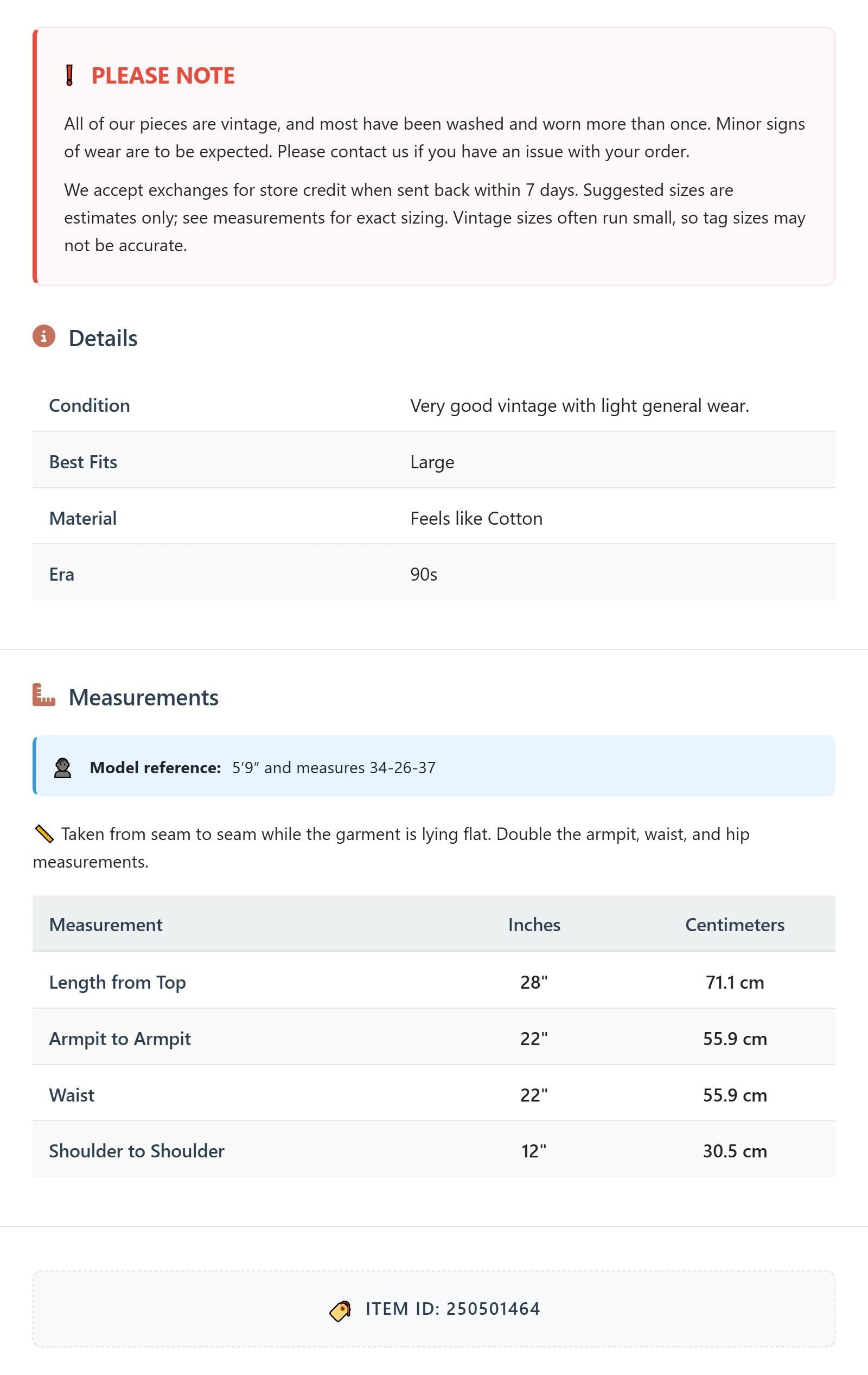Select the PLEASE NOTE heading
Screen dimensions: 868x1375
163,75
